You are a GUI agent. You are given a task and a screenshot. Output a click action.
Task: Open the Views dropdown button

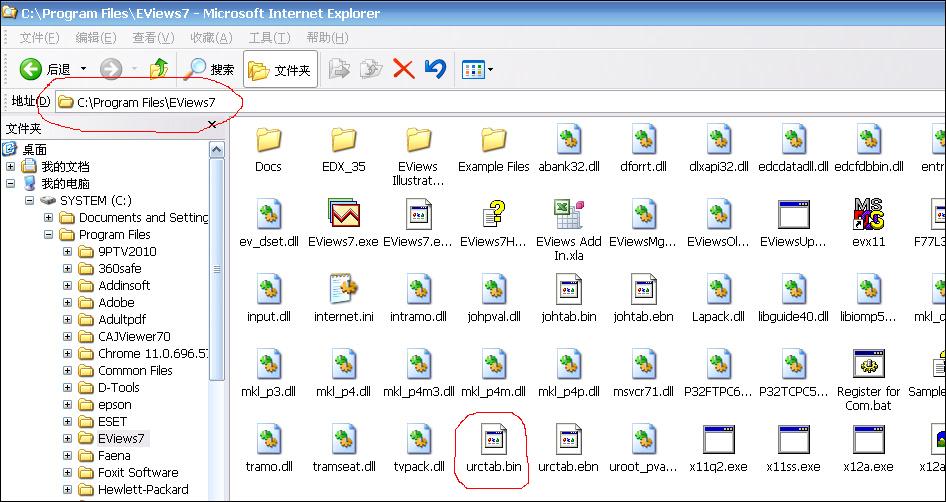tap(477, 70)
